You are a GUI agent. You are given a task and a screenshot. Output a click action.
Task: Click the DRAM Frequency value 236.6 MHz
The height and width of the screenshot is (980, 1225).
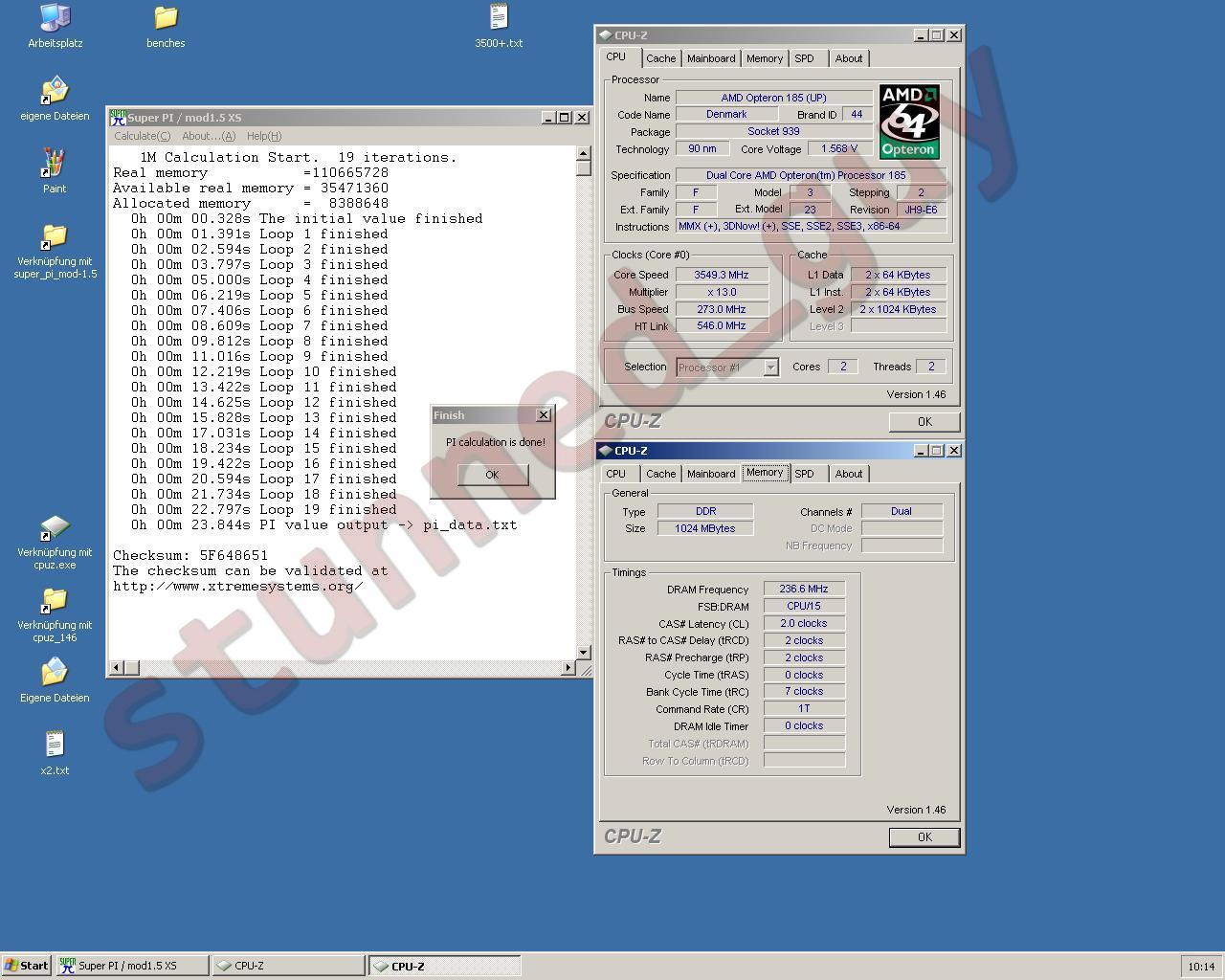point(804,590)
